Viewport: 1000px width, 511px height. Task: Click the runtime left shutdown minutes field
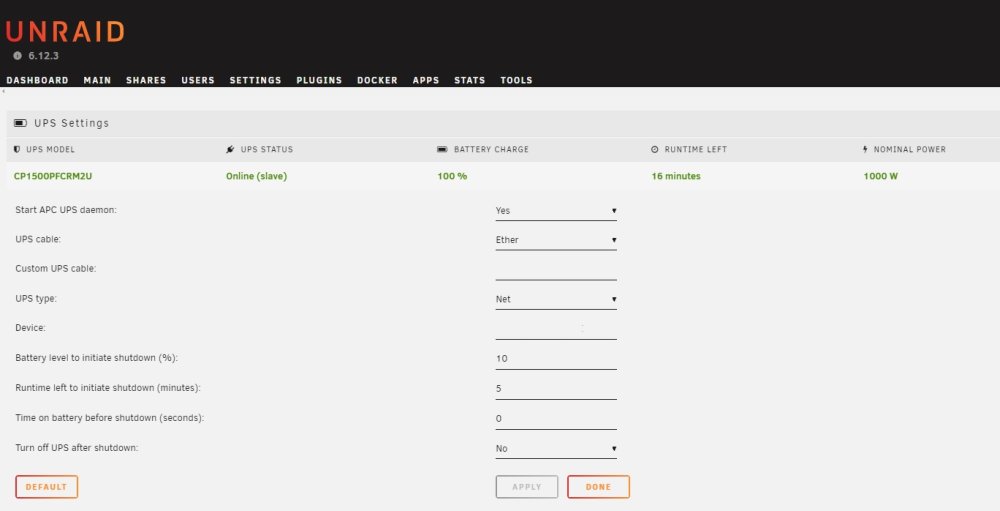click(x=556, y=389)
